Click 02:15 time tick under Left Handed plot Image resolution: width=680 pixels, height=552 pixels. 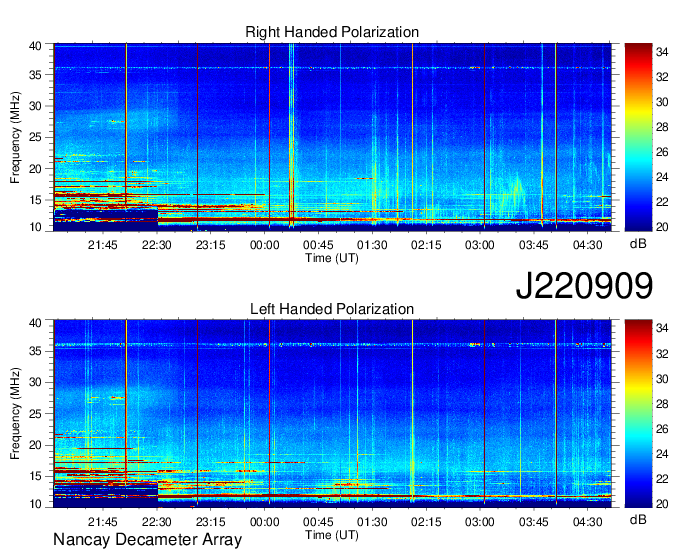pos(426,522)
